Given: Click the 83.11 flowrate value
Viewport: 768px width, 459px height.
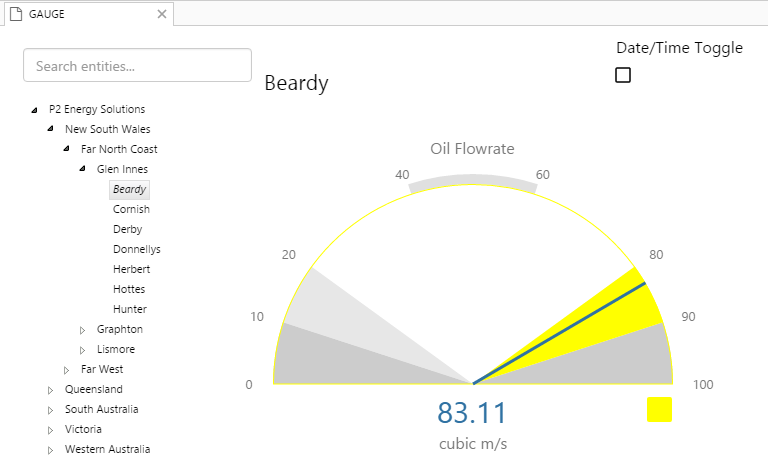Looking at the screenshot, I should point(471,413).
